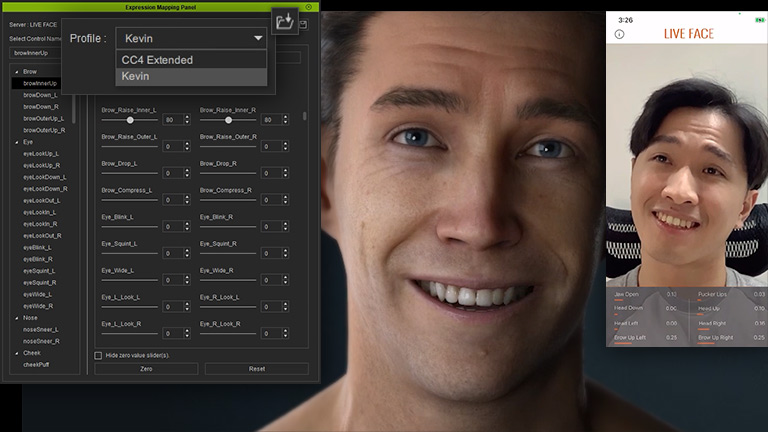
Task: Collapse the Cheek tree group
Action: pos(16,353)
